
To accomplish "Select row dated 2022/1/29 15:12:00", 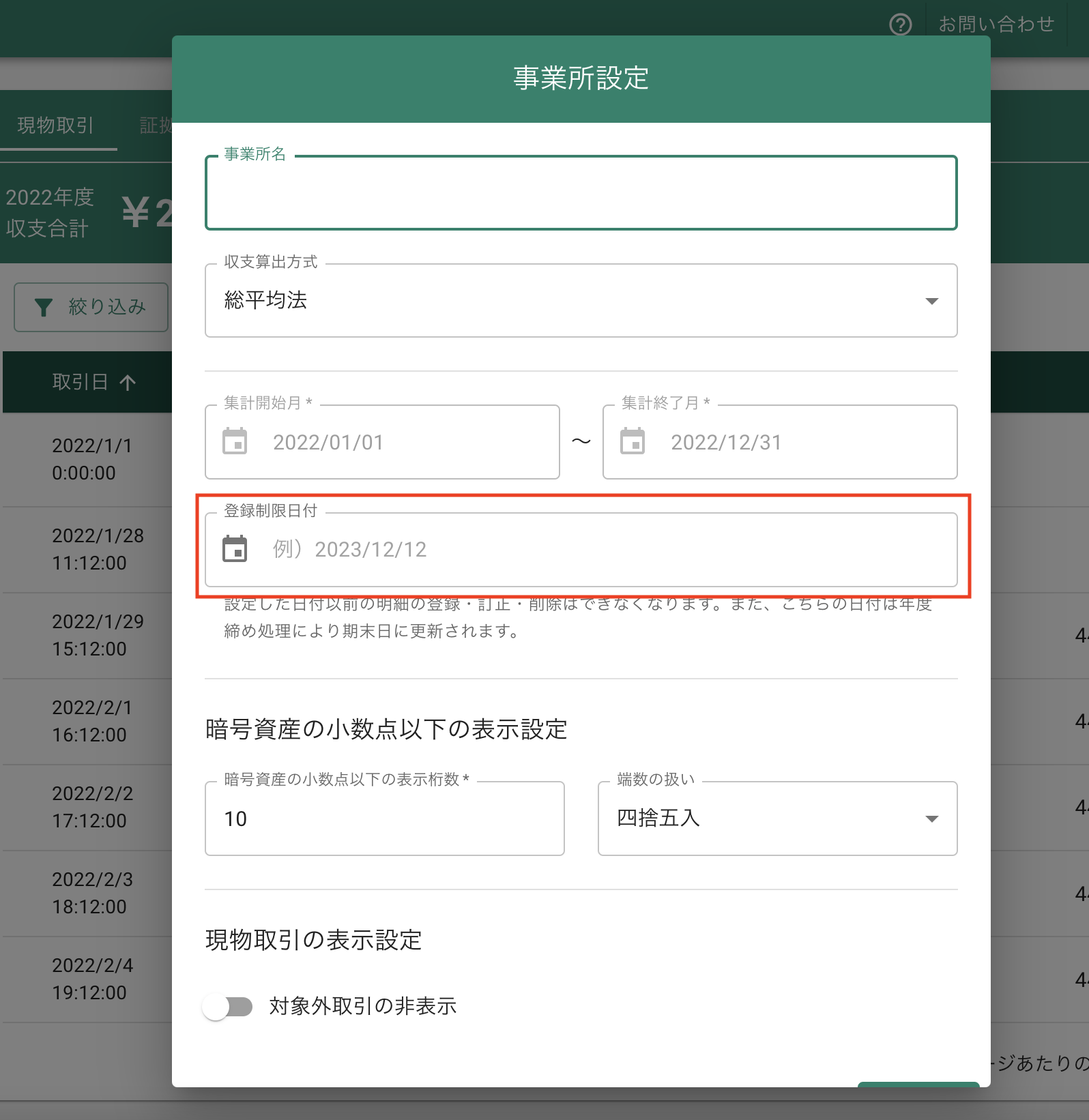I will point(87,635).
